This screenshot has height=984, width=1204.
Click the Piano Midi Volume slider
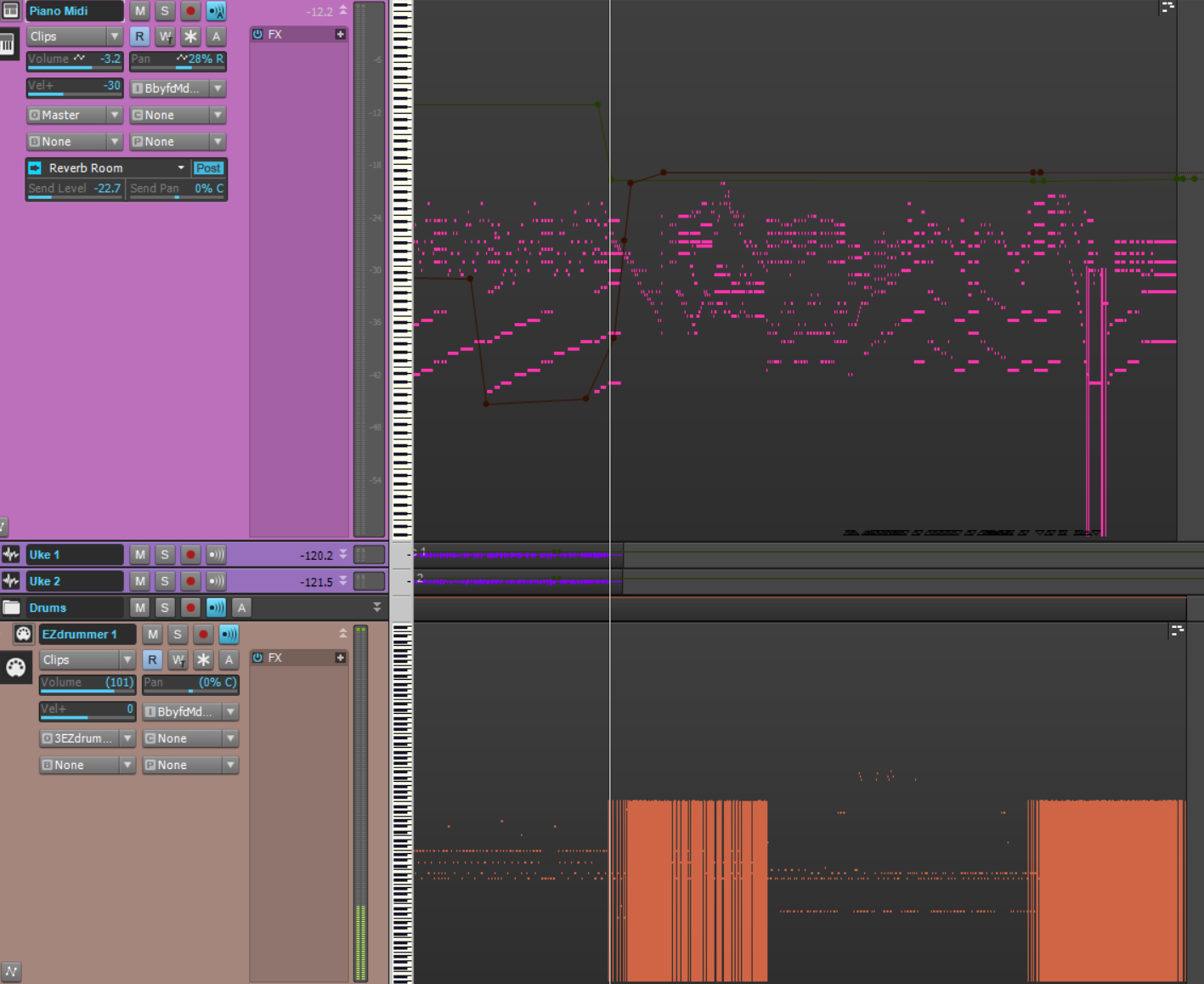75,59
